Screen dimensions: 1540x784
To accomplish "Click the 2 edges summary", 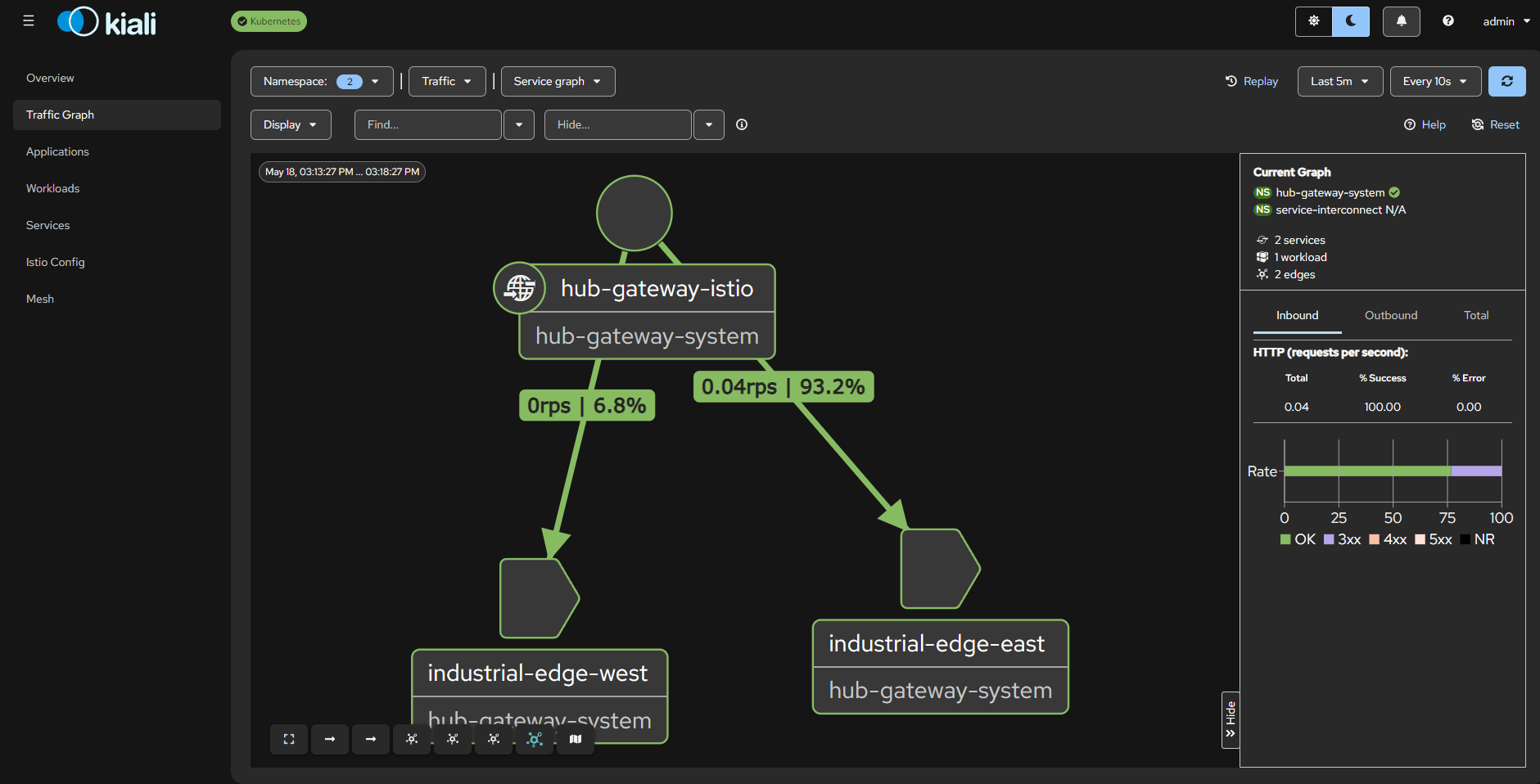I will point(1286,274).
